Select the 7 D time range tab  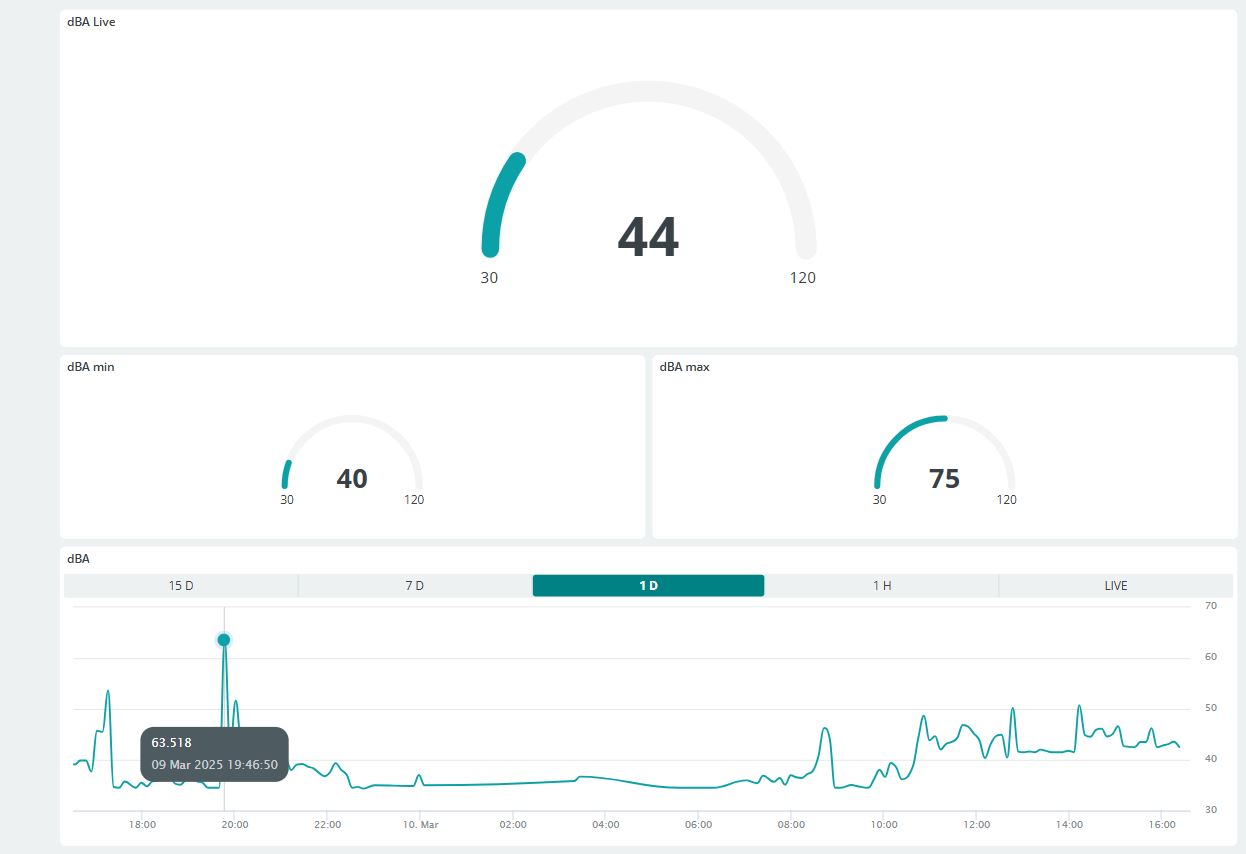[x=414, y=586]
